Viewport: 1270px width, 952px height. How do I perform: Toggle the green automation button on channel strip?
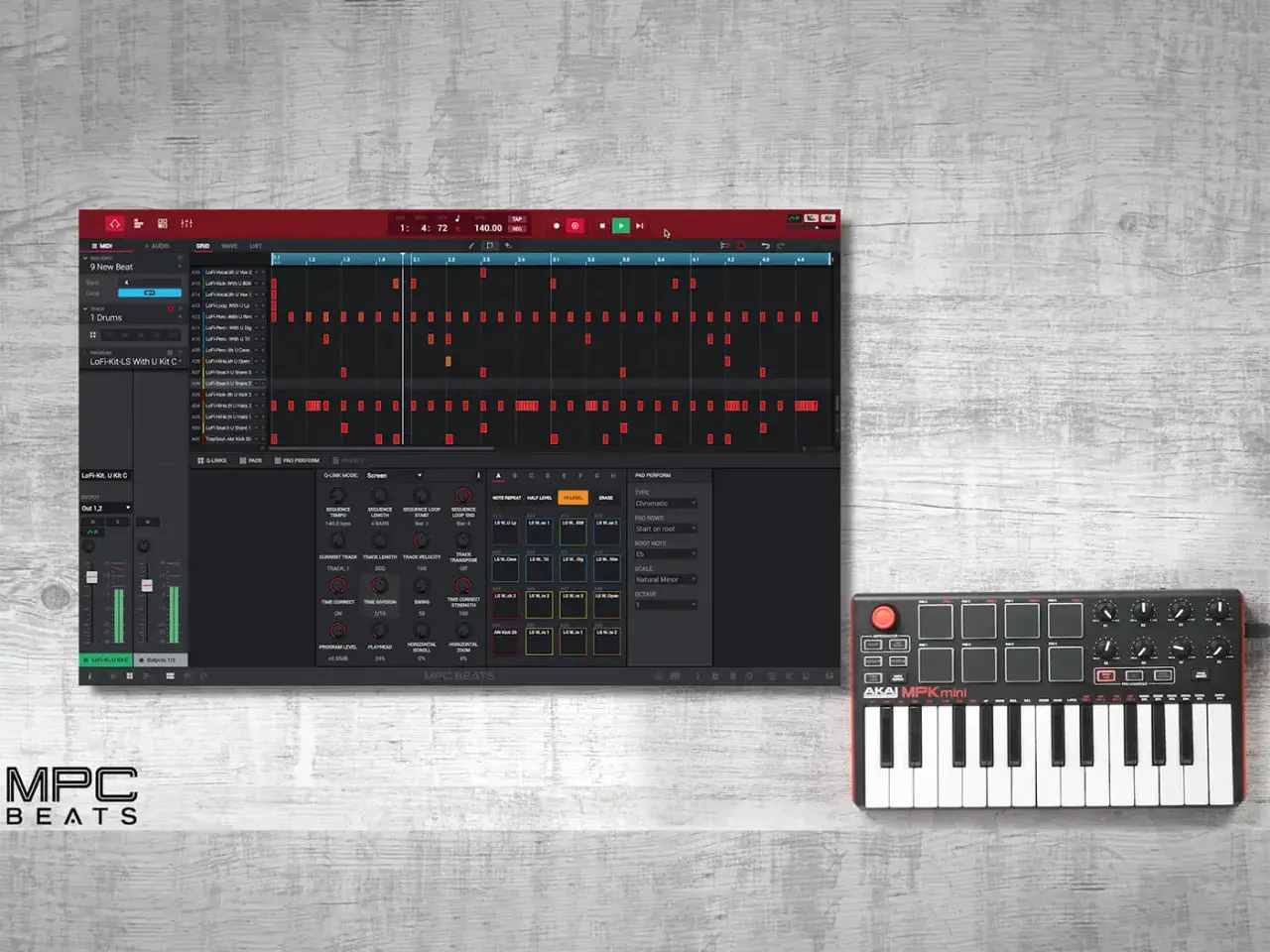click(92, 533)
